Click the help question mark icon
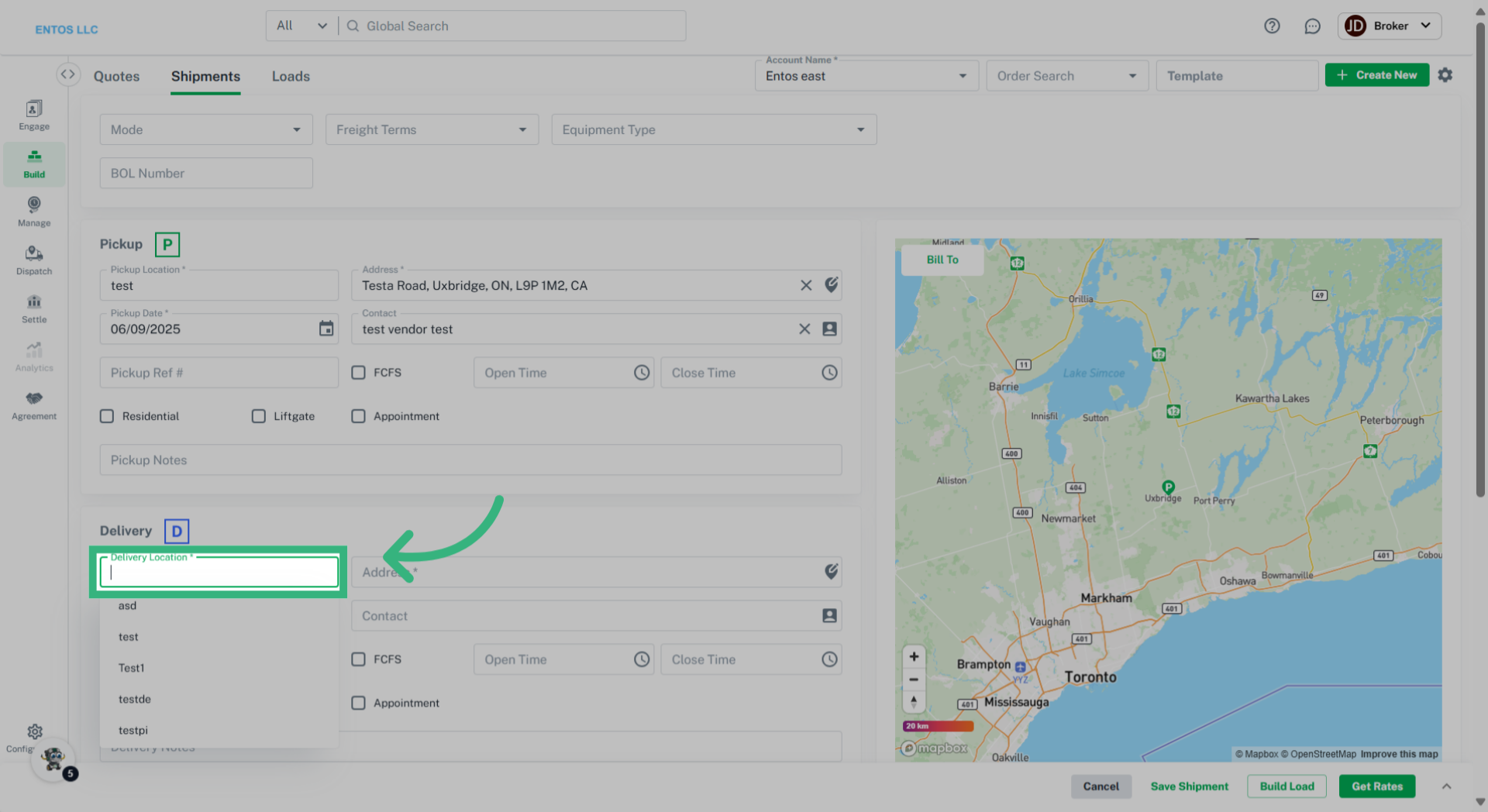 coord(1272,26)
